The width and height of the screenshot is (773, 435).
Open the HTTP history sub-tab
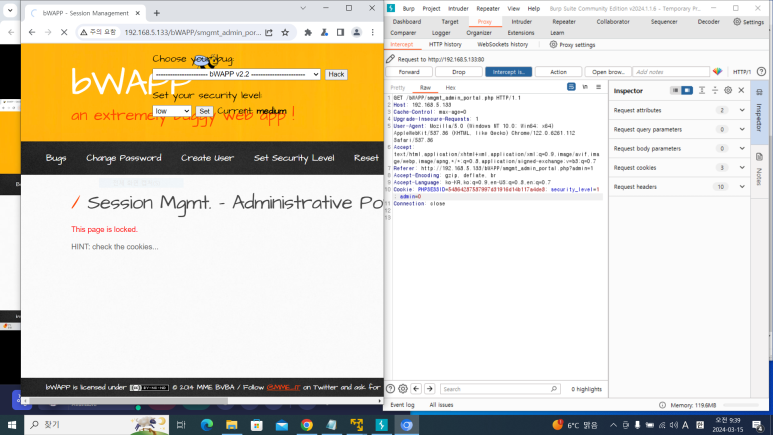445,44
